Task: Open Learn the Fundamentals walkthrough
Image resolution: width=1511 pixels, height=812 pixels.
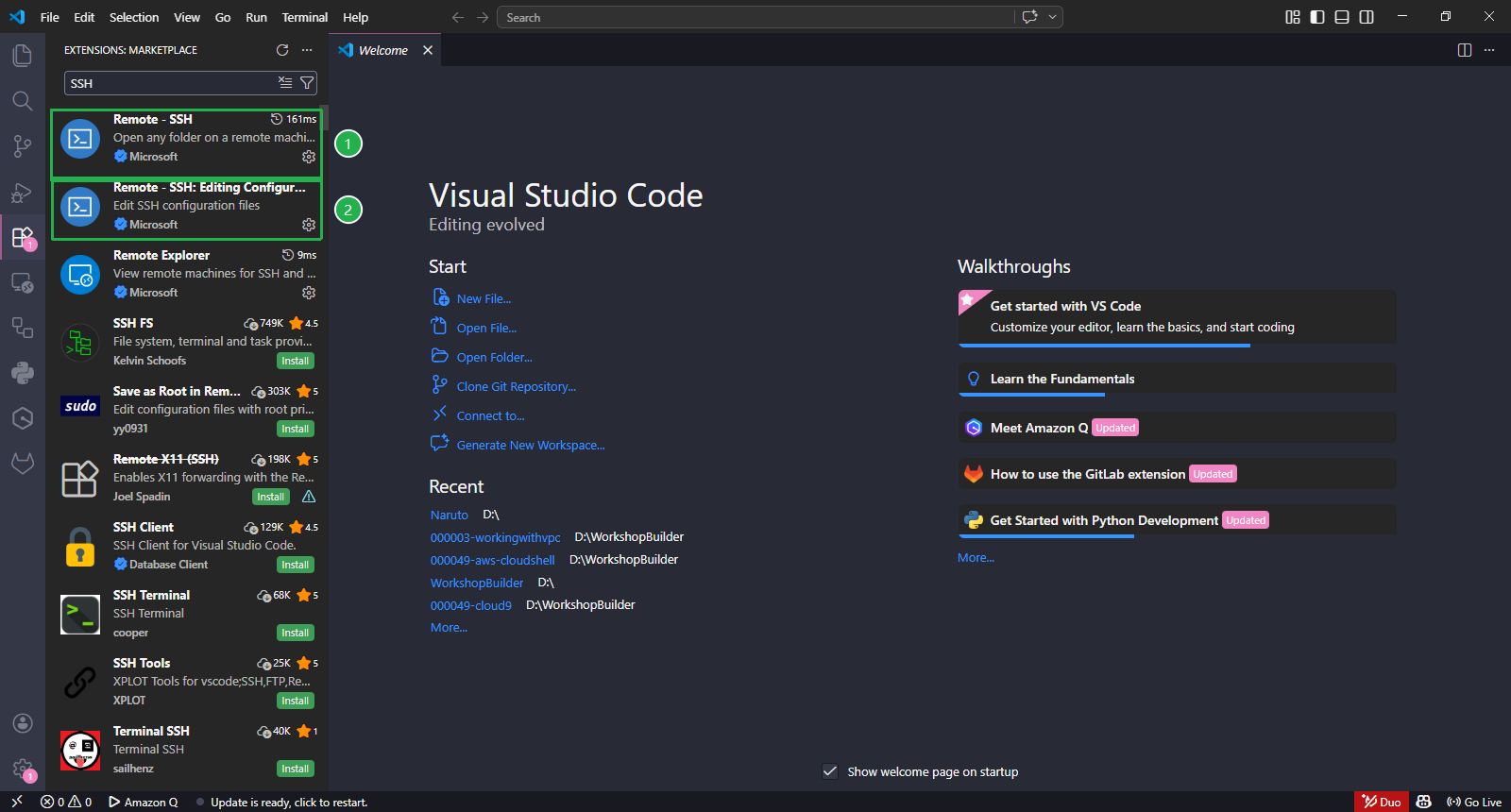Action: click(x=1177, y=379)
